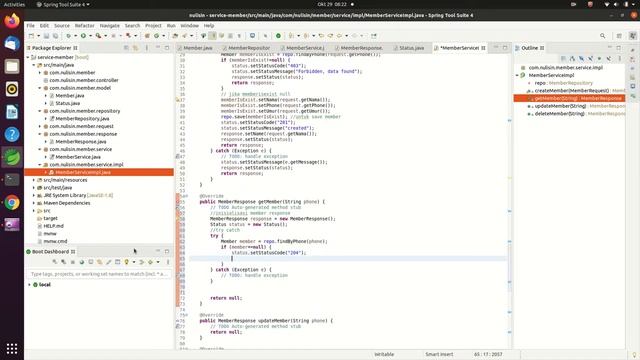Image resolution: width=640 pixels, height=360 pixels.
Task: Click the New file toolbar icon
Action: pyautogui.click(x=31, y=36)
